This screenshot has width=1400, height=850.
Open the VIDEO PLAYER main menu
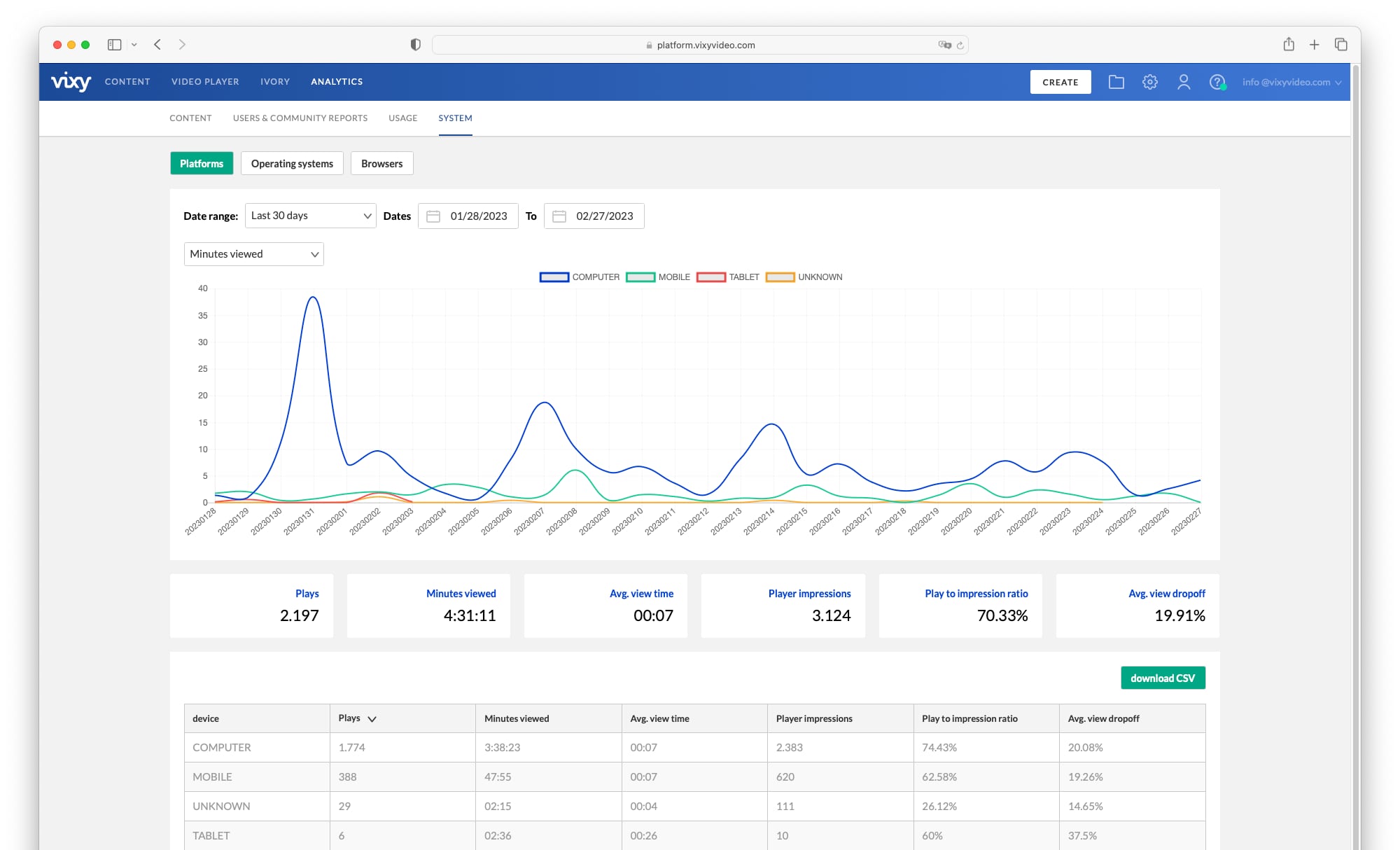click(205, 82)
